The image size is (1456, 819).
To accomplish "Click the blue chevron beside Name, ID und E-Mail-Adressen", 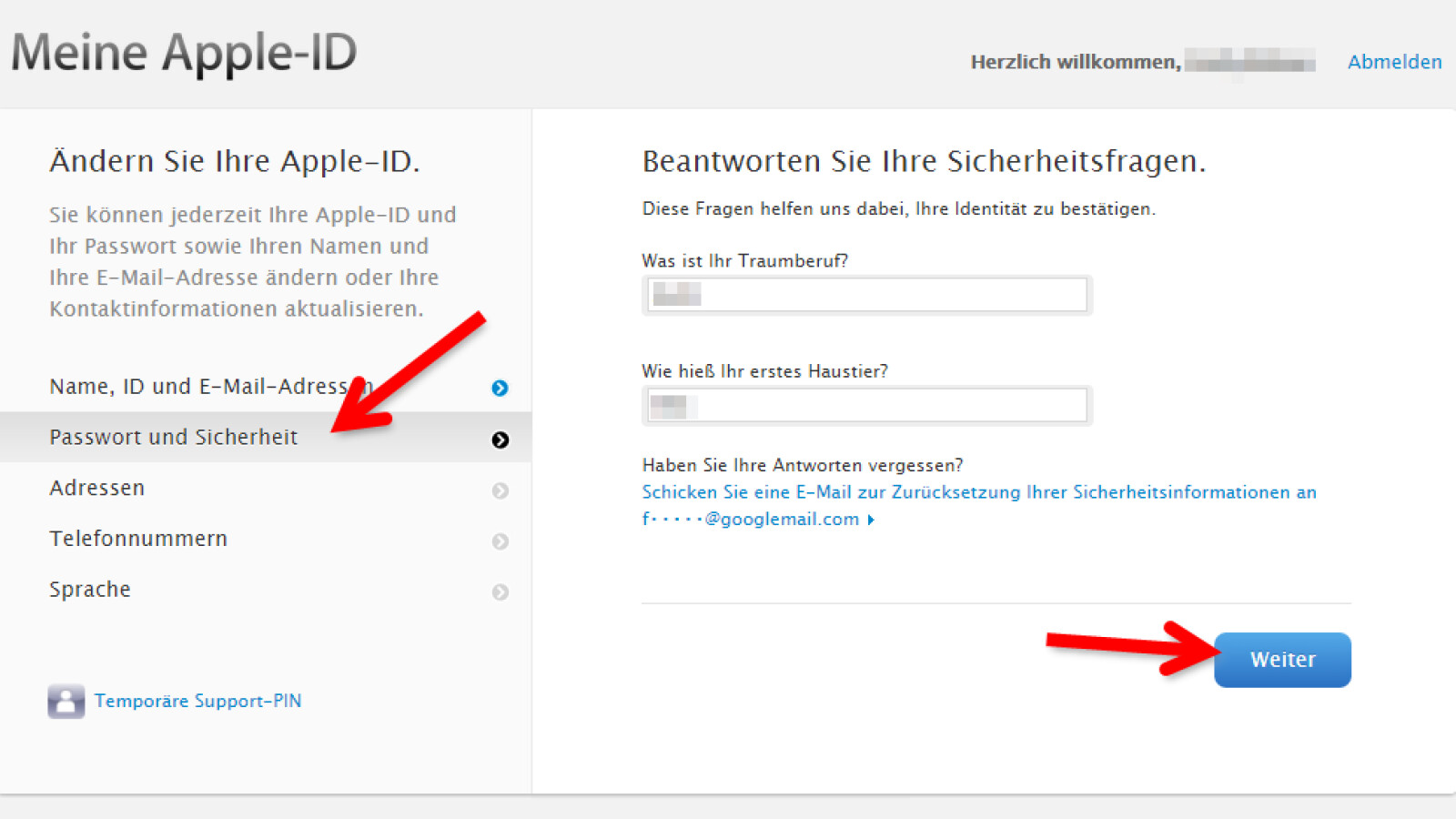I will pyautogui.click(x=500, y=388).
